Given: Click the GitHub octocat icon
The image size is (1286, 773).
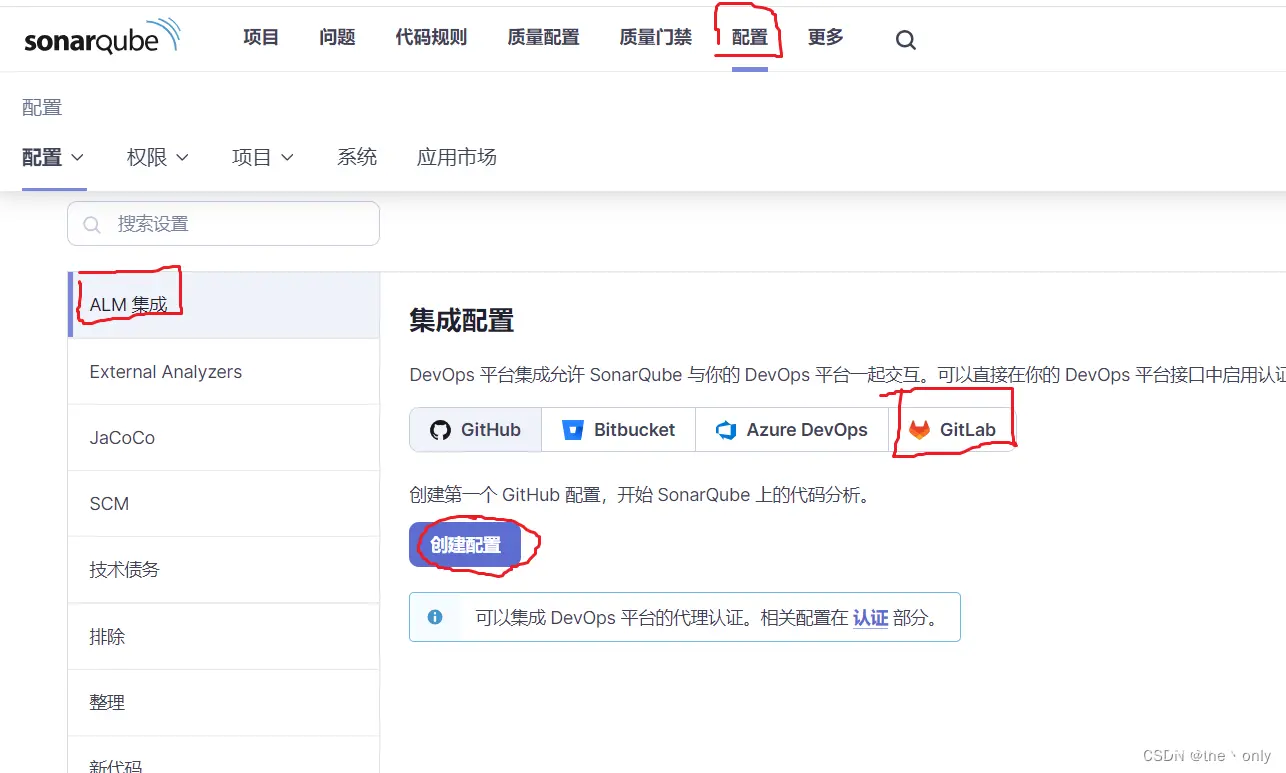Looking at the screenshot, I should point(440,430).
